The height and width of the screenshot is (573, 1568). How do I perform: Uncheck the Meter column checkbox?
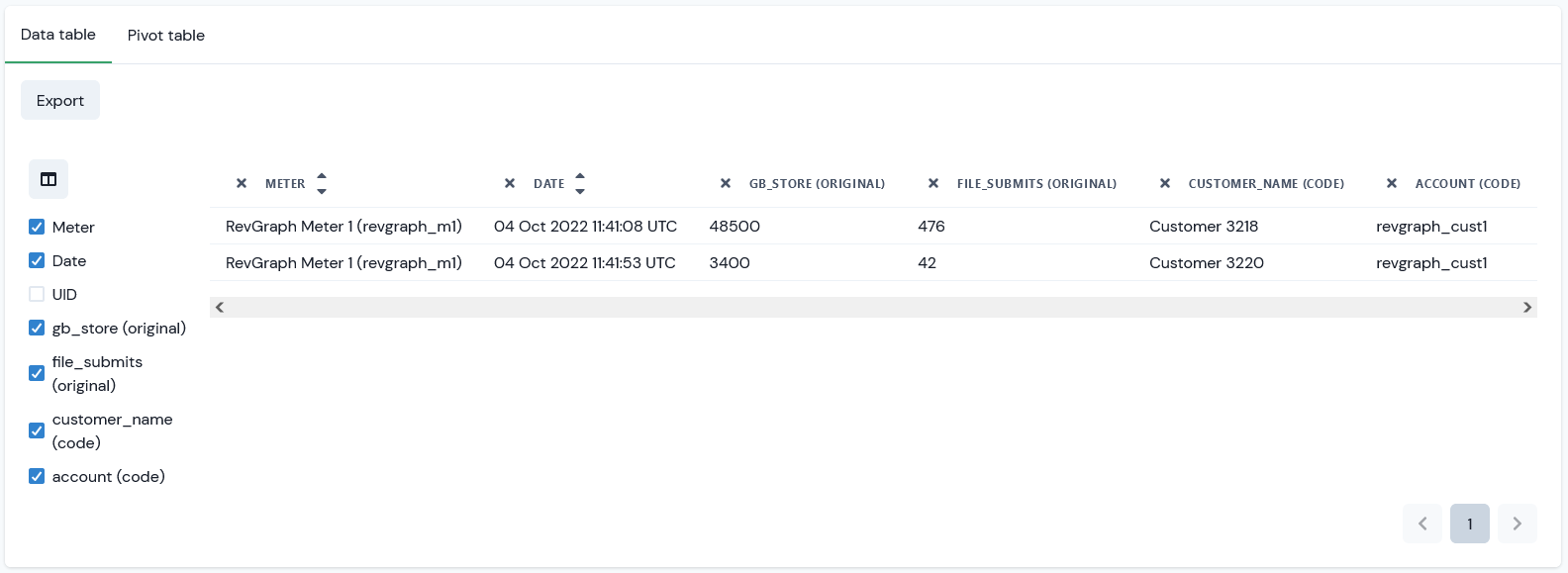click(x=37, y=227)
